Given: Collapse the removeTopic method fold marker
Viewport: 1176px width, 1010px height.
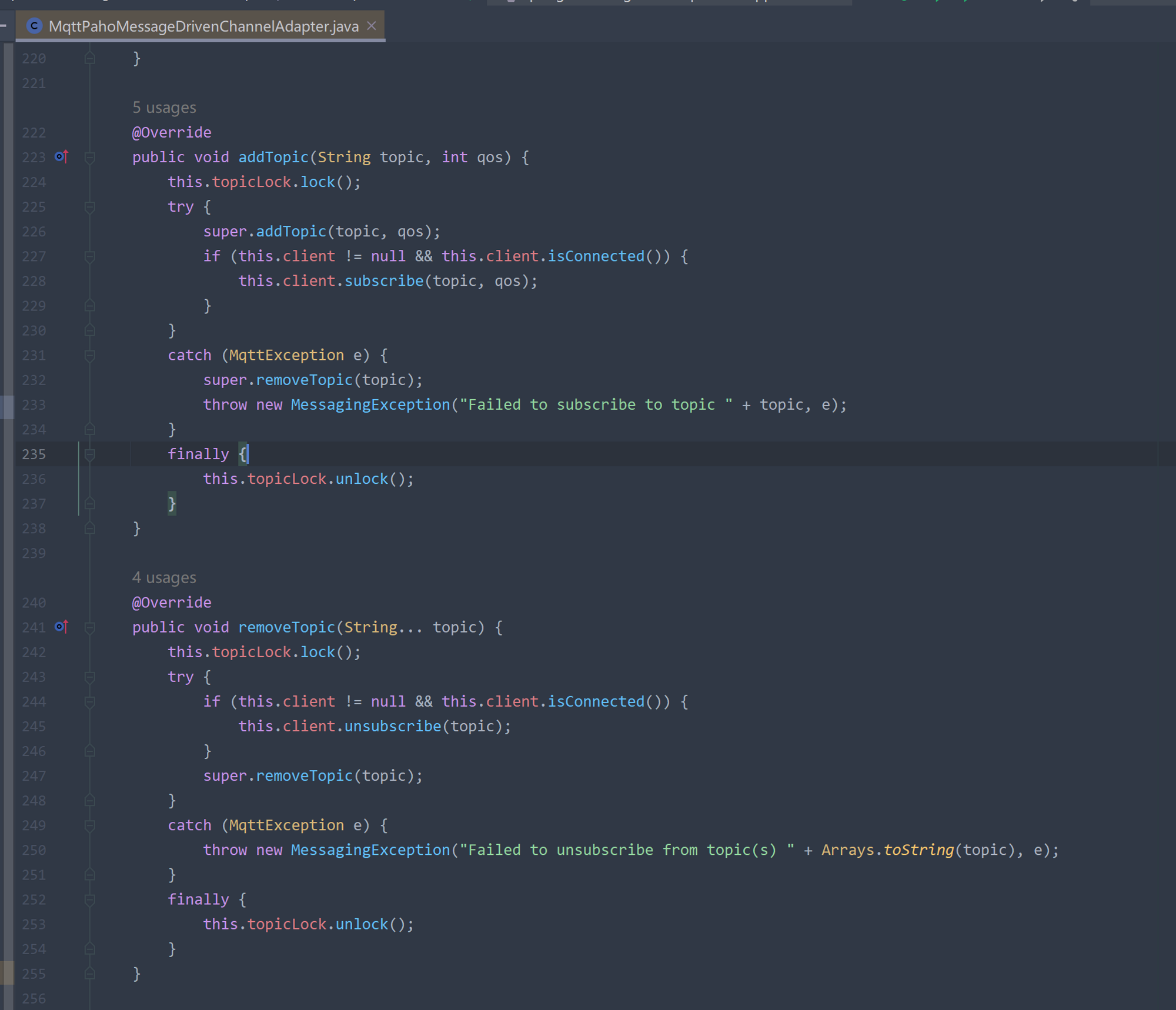Looking at the screenshot, I should (x=90, y=627).
